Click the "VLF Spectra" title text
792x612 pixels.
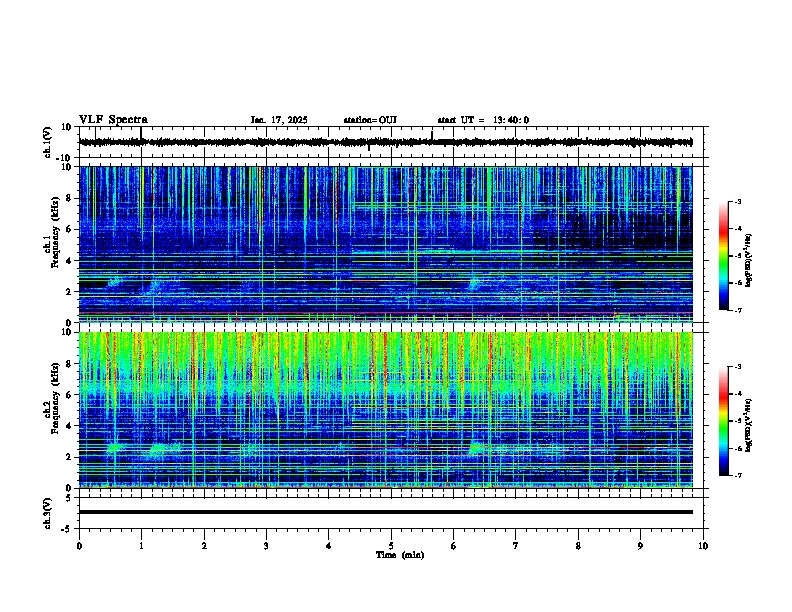coord(113,120)
